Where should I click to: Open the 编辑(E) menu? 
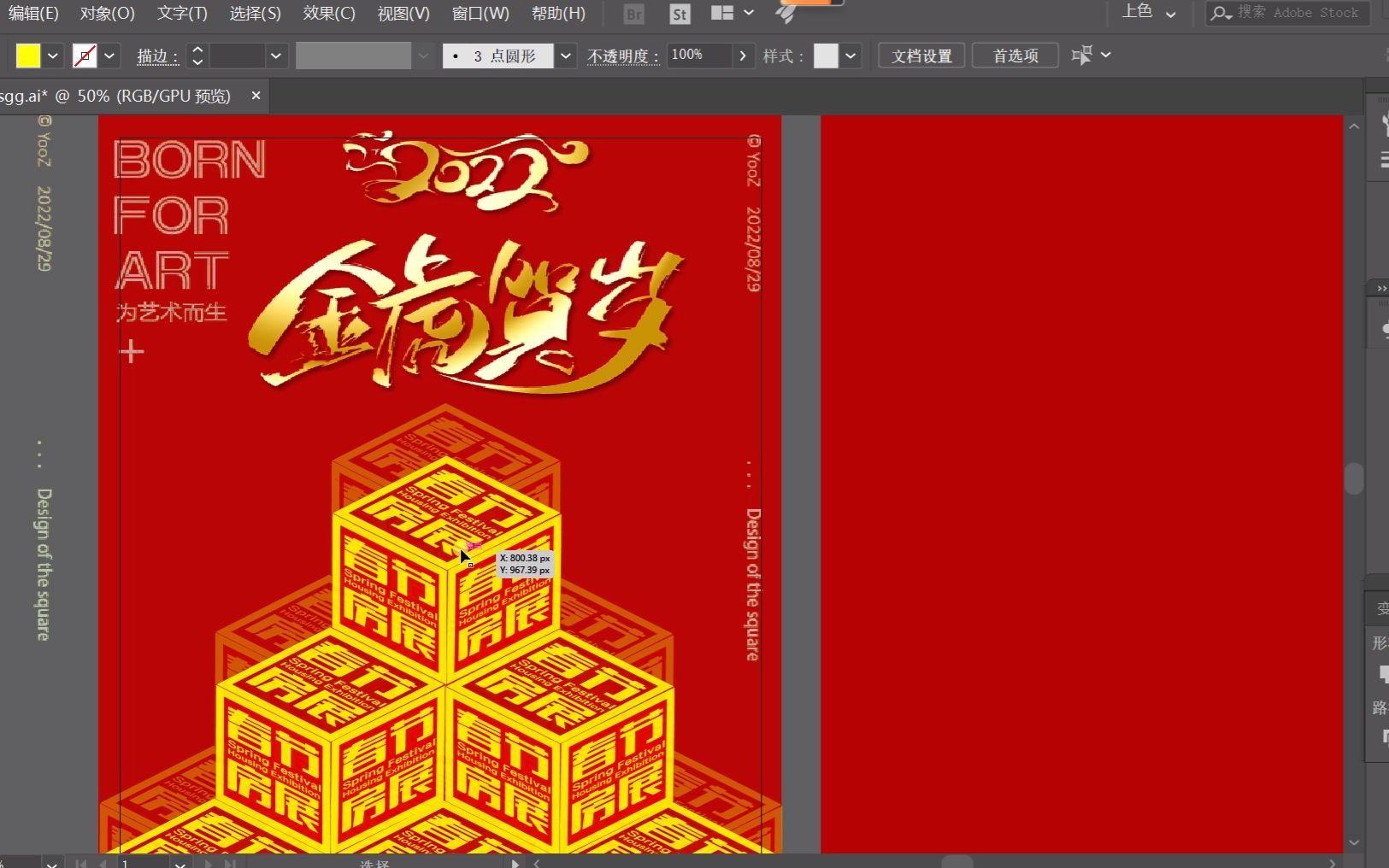tap(33, 14)
